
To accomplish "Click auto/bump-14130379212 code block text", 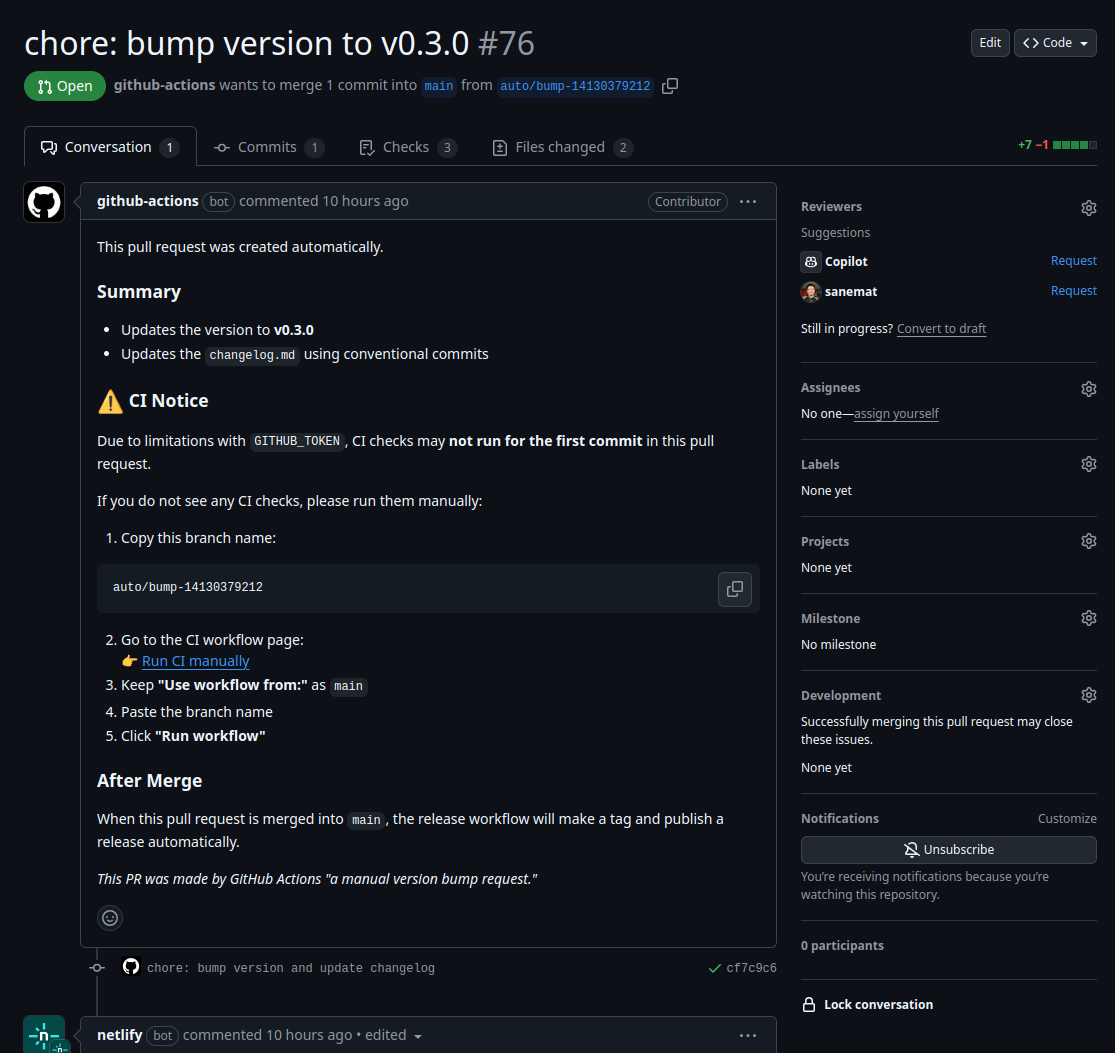I will coord(188,587).
